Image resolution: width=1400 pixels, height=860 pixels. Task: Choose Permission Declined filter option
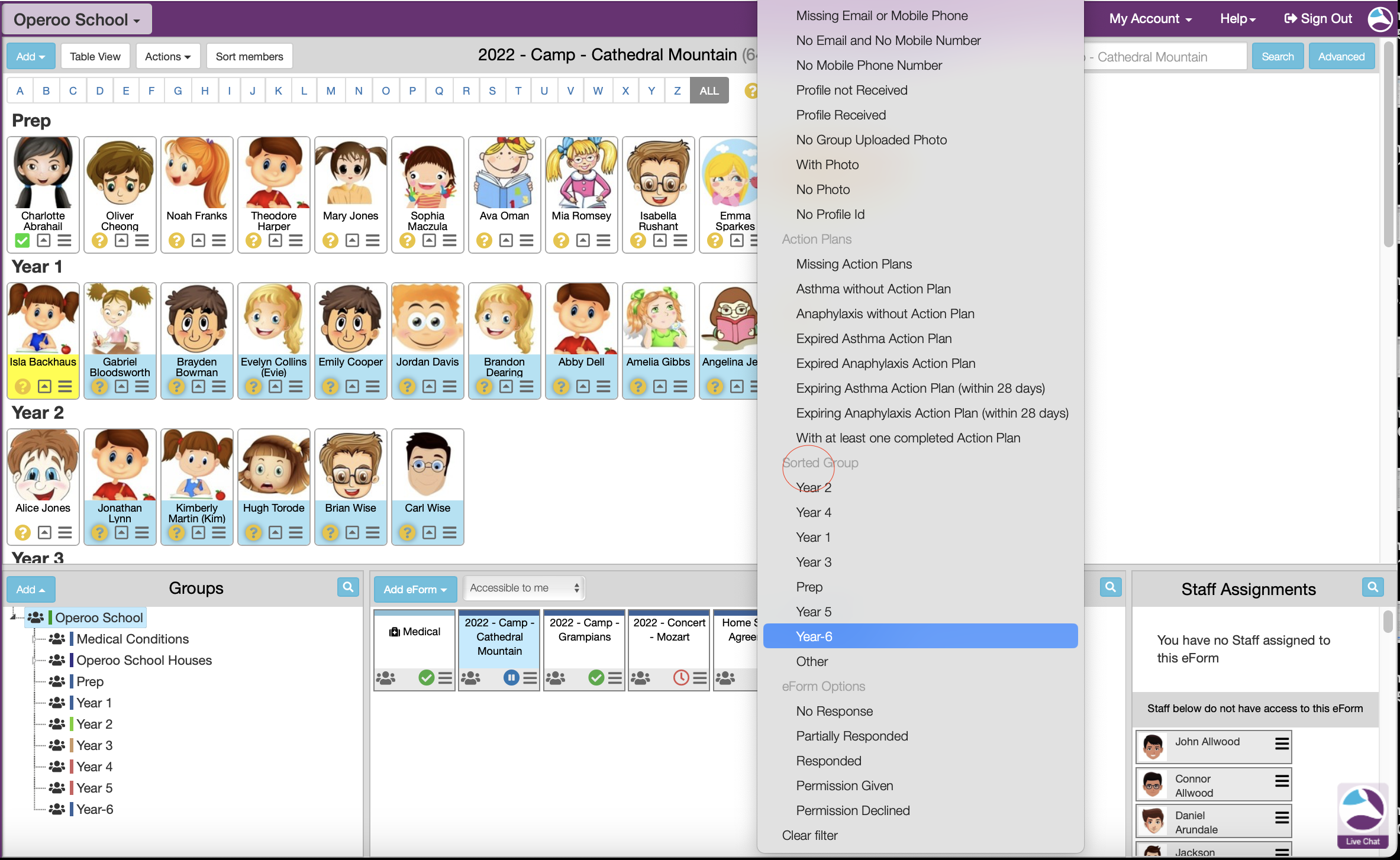click(853, 810)
